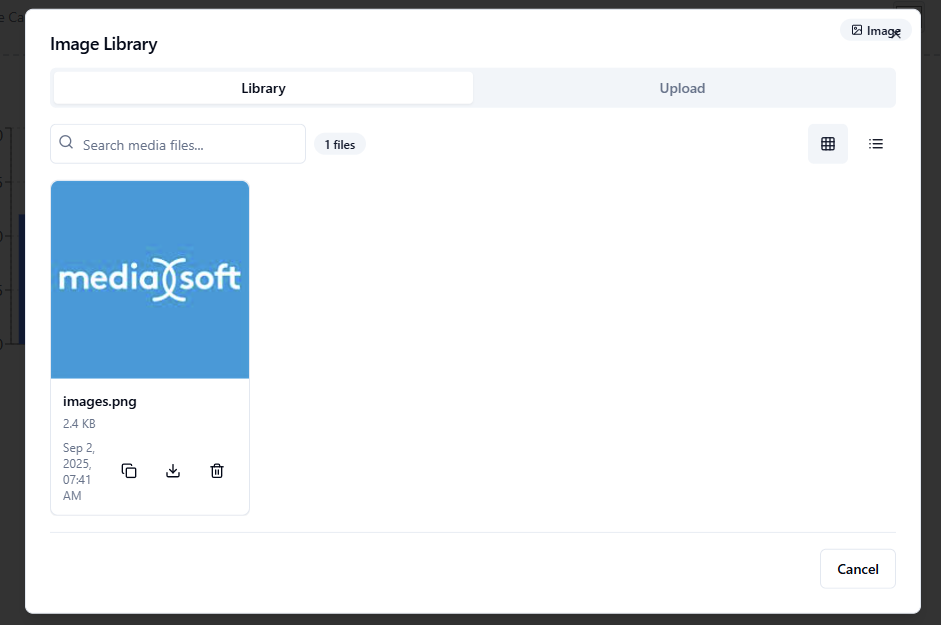This screenshot has height=625, width=941.
Task: Open the Upload tab
Action: tap(682, 88)
